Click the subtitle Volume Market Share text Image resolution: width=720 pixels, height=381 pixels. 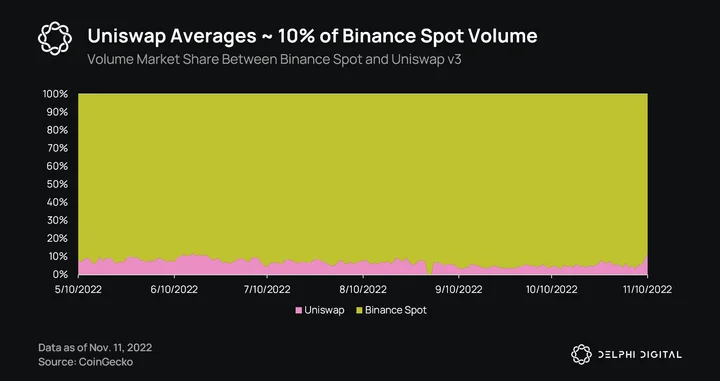(x=274, y=60)
